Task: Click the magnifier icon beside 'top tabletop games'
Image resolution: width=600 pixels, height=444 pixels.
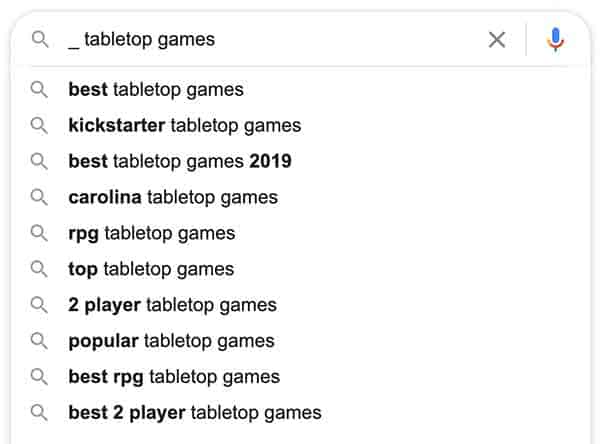Action: pos(39,269)
